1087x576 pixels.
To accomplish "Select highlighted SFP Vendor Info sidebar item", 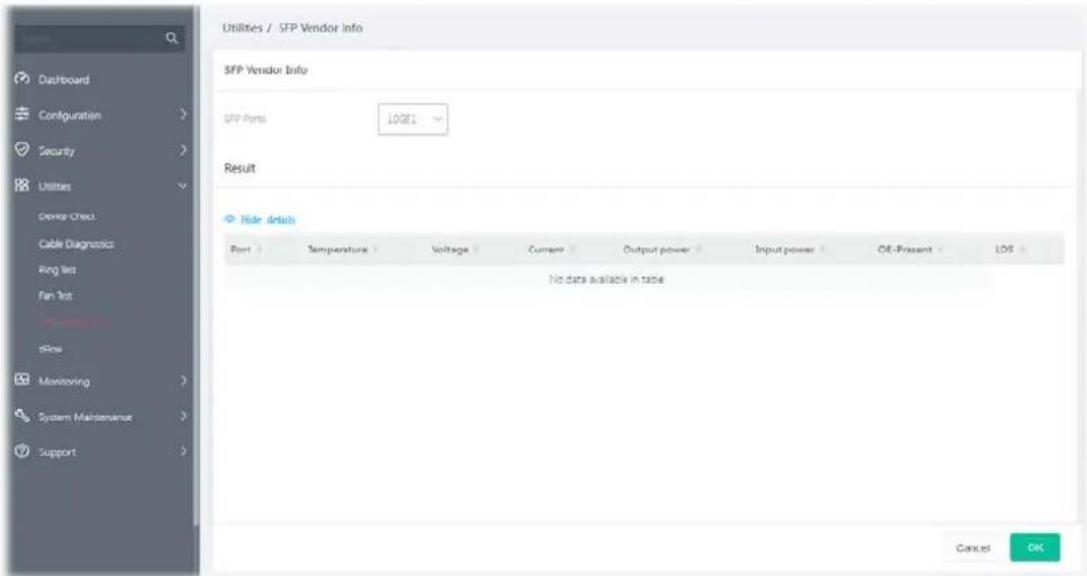I will [73, 322].
